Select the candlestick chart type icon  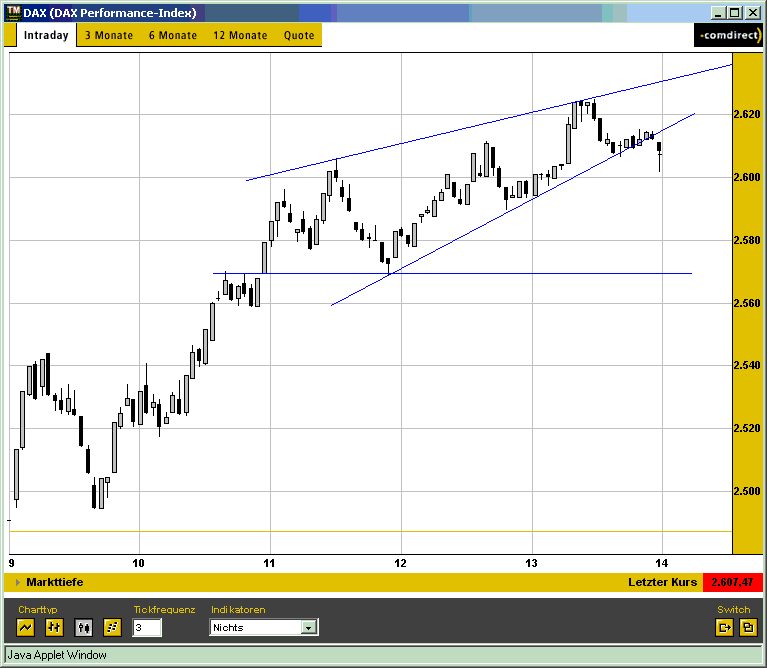(x=83, y=627)
